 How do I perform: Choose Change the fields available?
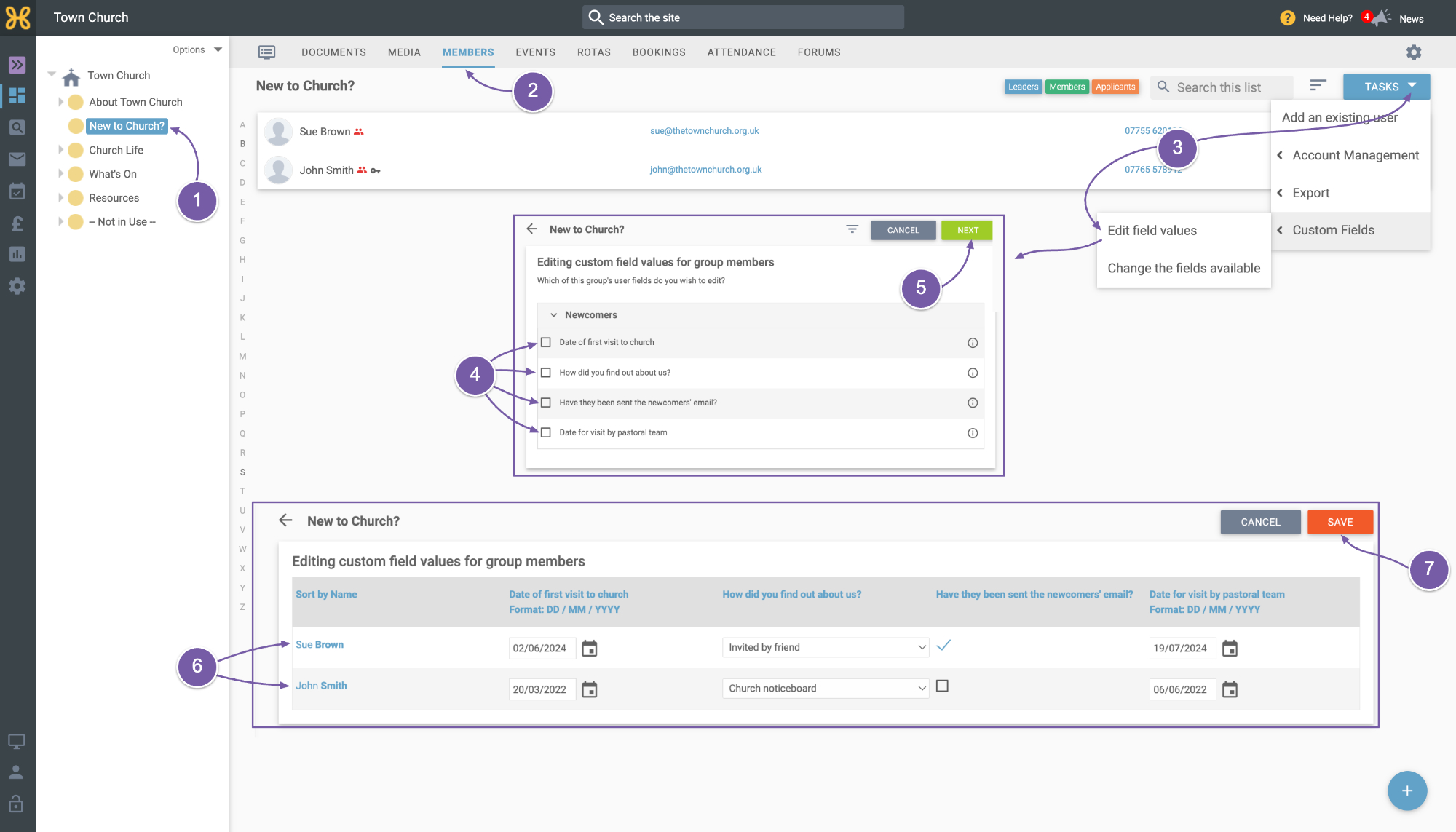(x=1184, y=269)
